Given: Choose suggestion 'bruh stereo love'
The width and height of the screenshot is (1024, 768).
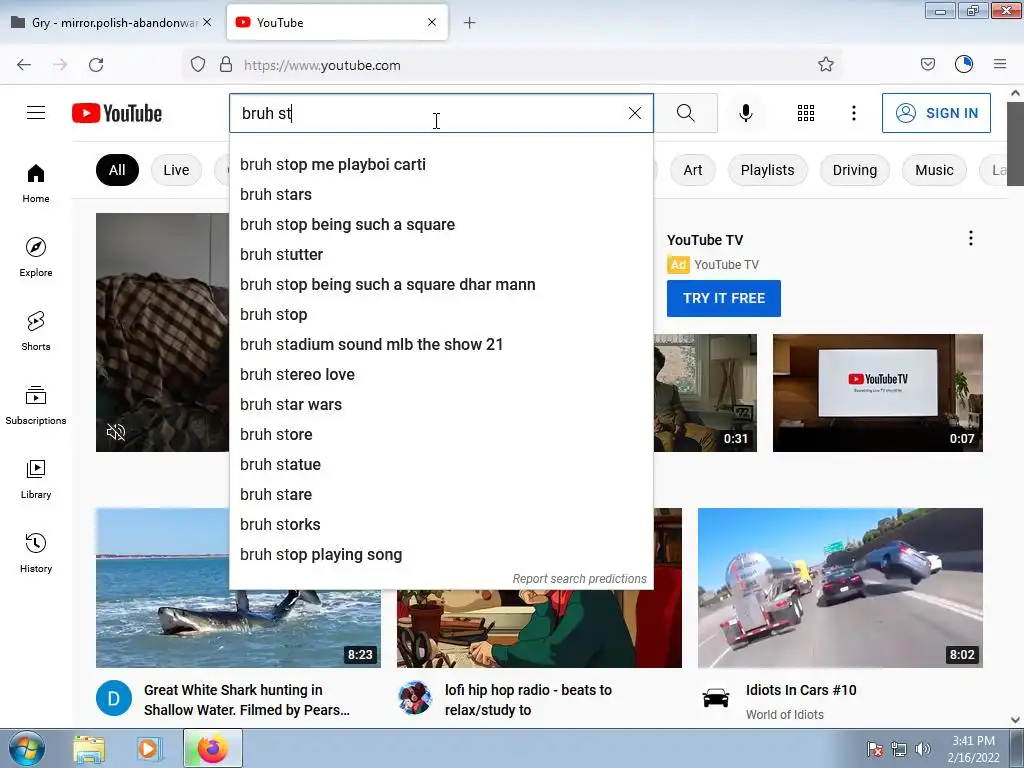Looking at the screenshot, I should (441, 375).
